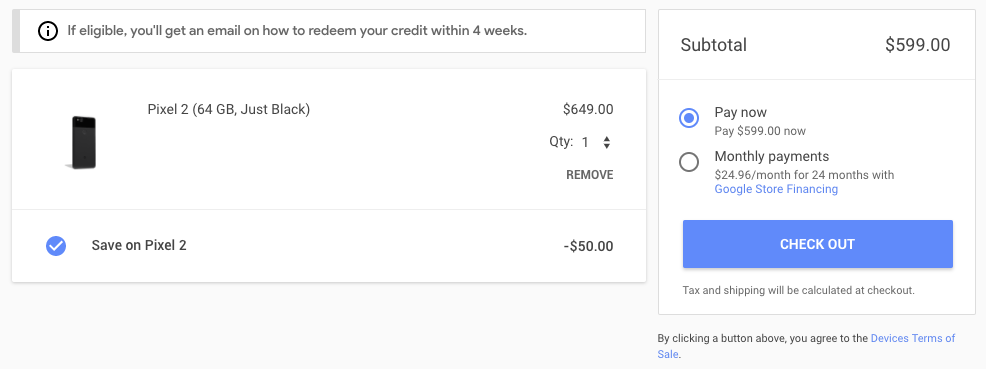Click the $649.00 item price
This screenshot has width=986, height=369.
(x=588, y=109)
